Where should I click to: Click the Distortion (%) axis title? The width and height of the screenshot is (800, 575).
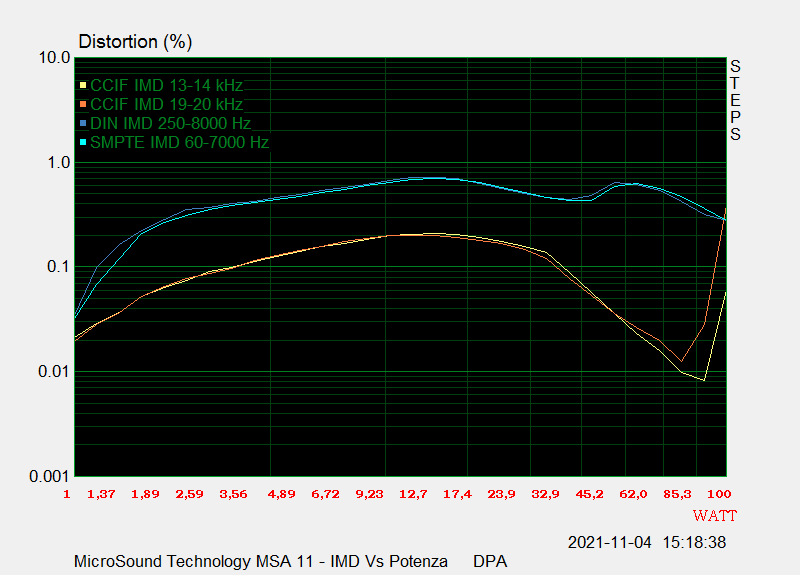tap(135, 42)
